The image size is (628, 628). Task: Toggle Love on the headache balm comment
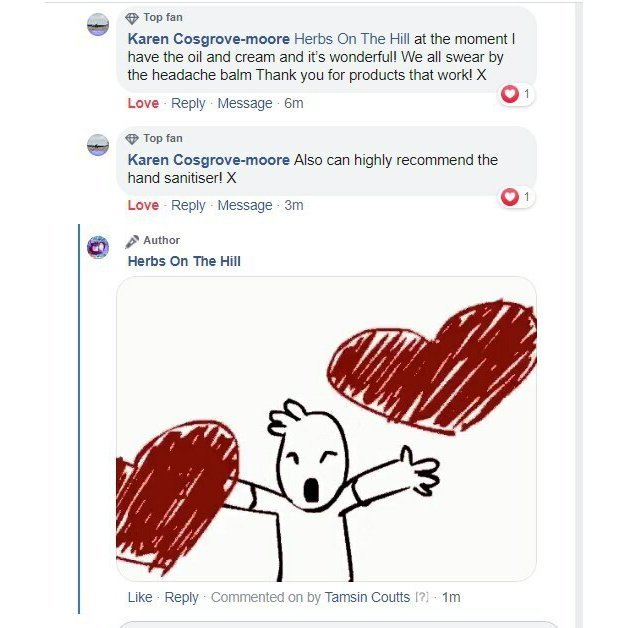click(x=143, y=103)
